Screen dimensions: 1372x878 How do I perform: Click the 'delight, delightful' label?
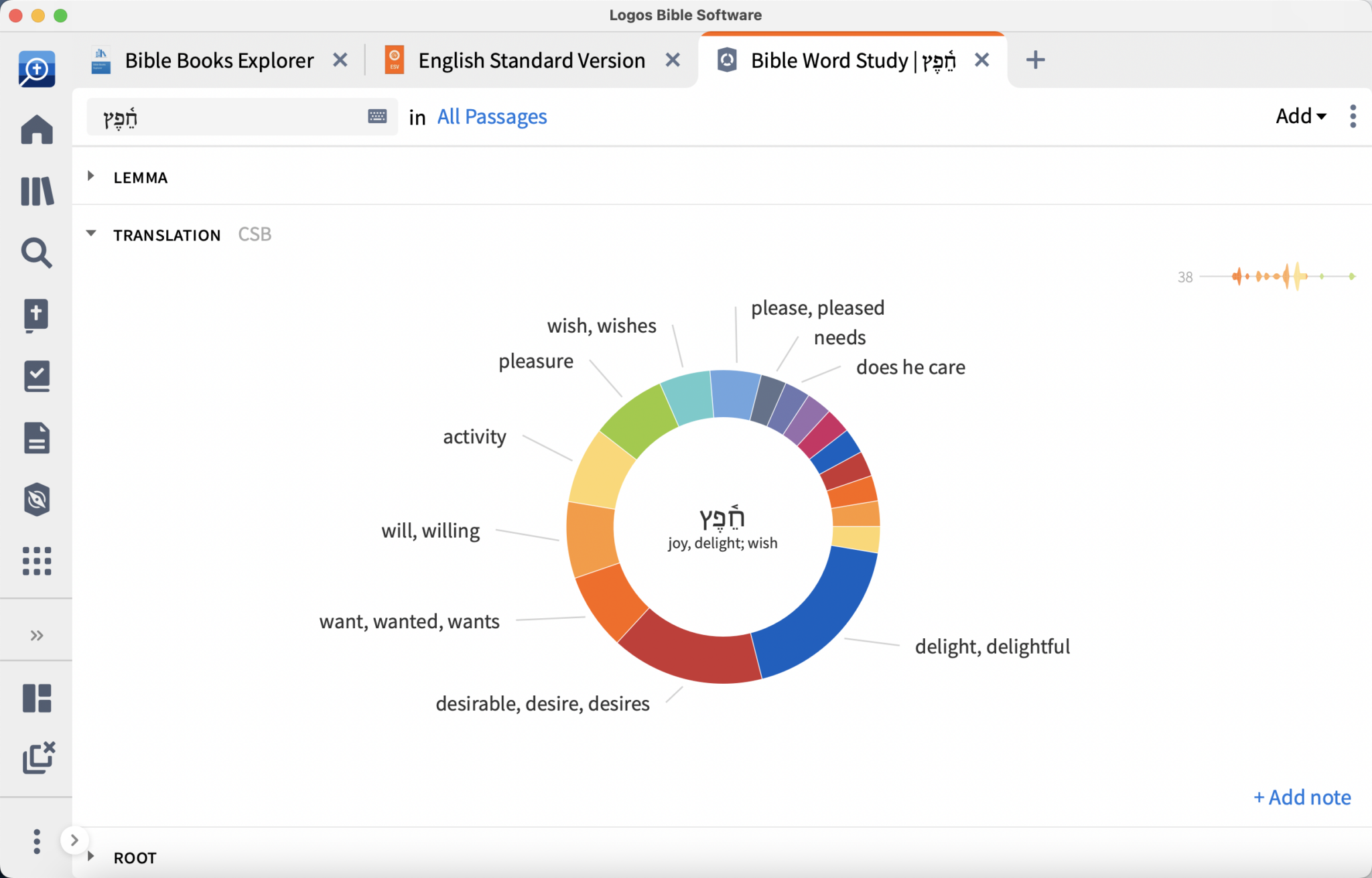point(992,646)
